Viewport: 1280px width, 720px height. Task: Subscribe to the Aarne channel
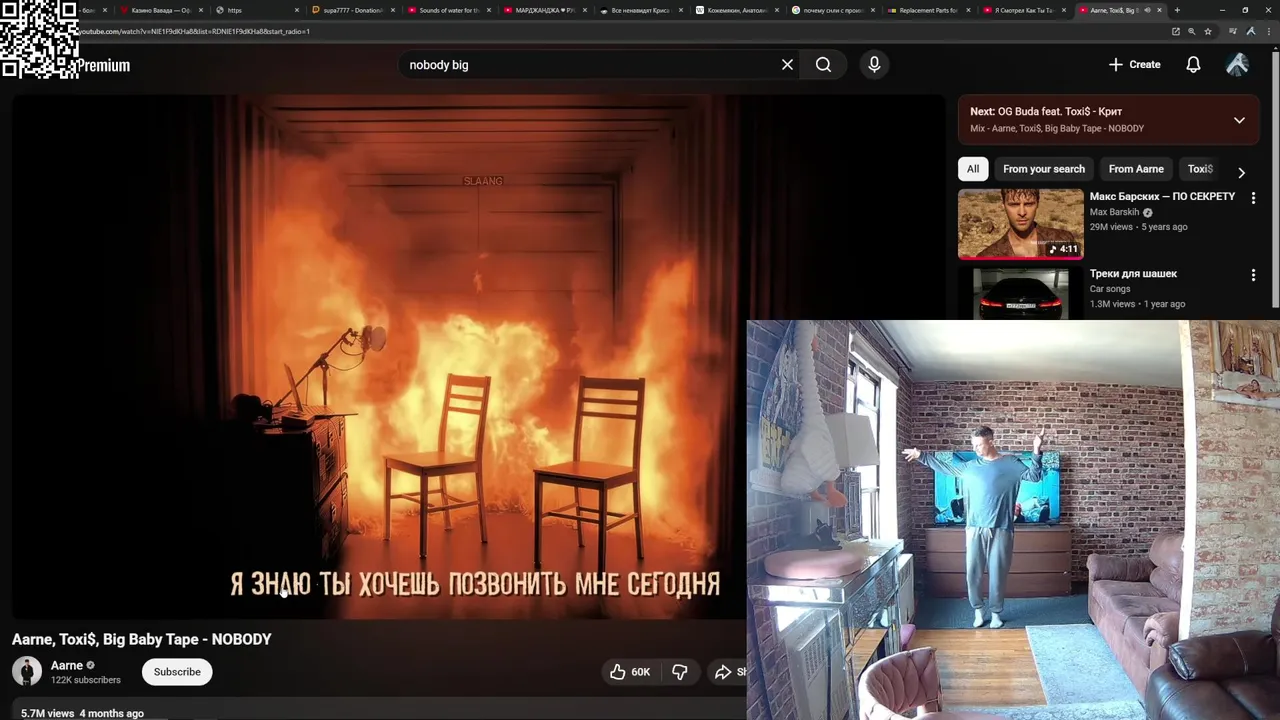[x=177, y=672]
